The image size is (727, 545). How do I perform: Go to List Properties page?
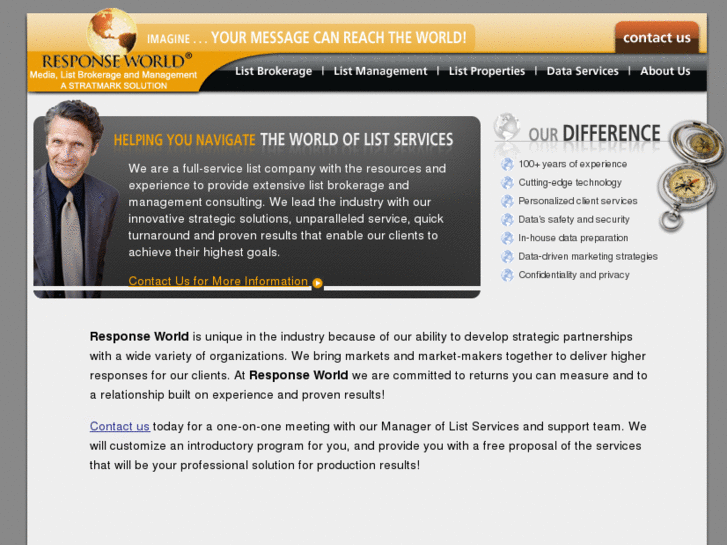pos(487,71)
